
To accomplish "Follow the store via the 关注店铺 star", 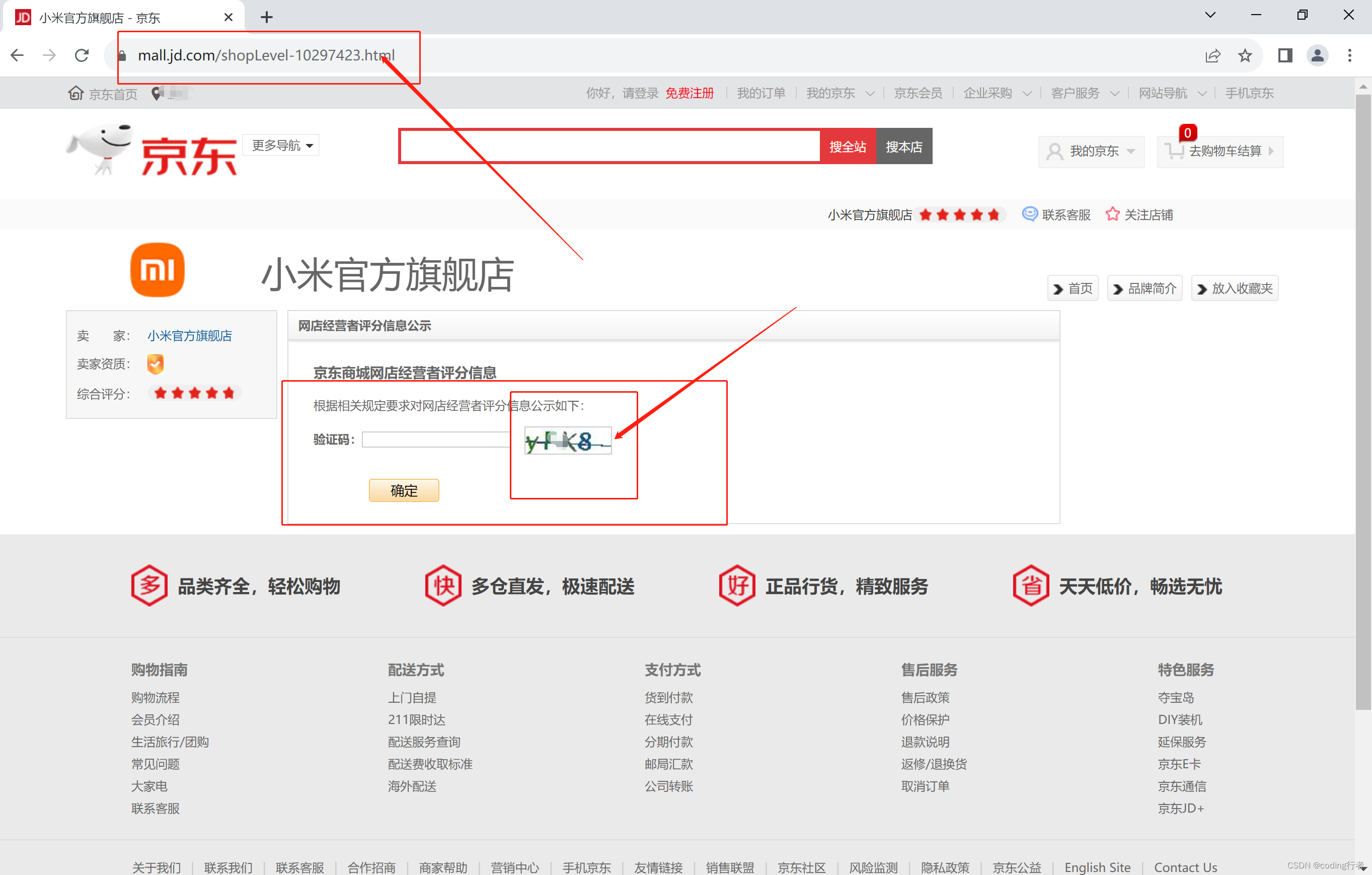I will click(x=1112, y=214).
